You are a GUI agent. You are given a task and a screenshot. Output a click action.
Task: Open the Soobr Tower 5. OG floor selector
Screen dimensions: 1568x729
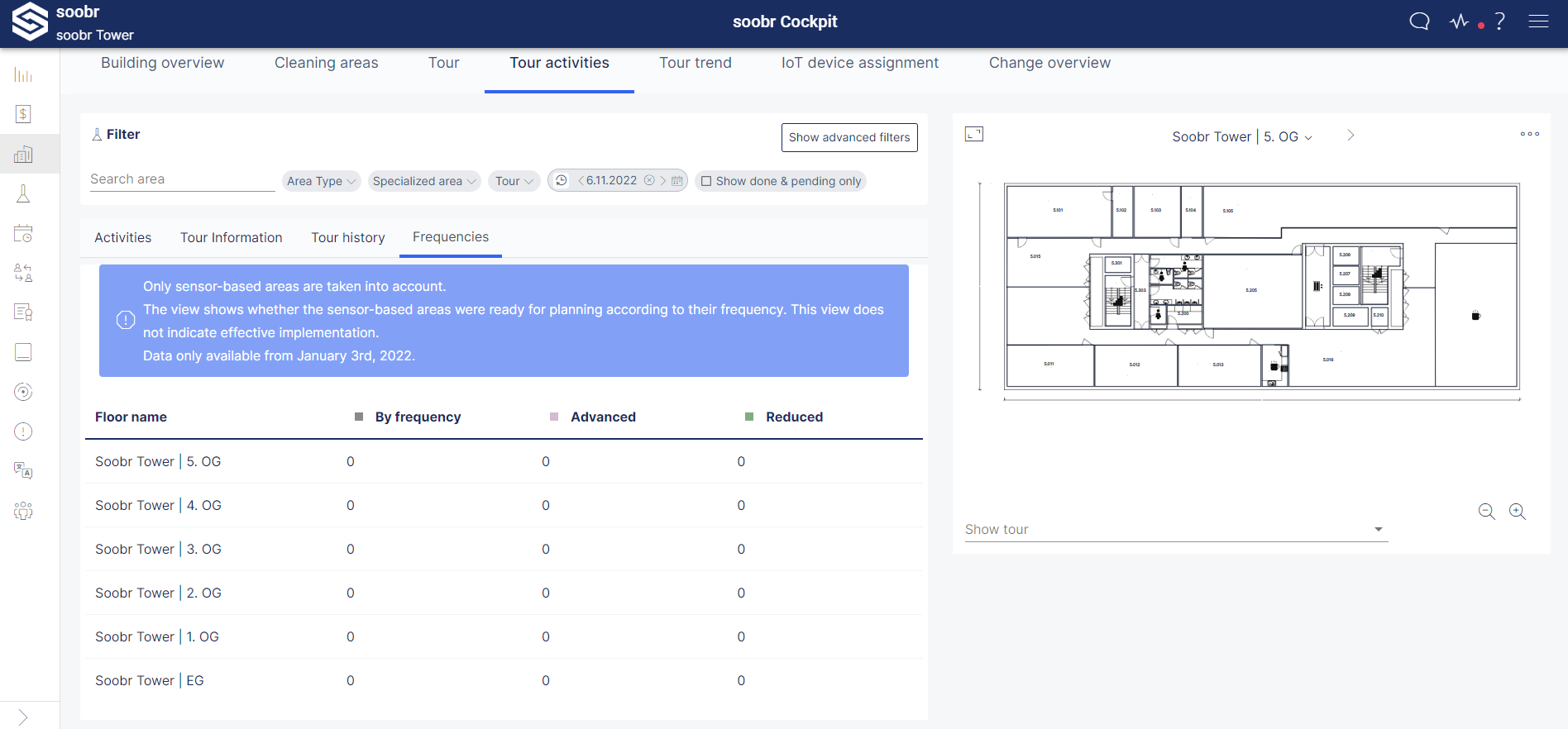coord(1242,136)
